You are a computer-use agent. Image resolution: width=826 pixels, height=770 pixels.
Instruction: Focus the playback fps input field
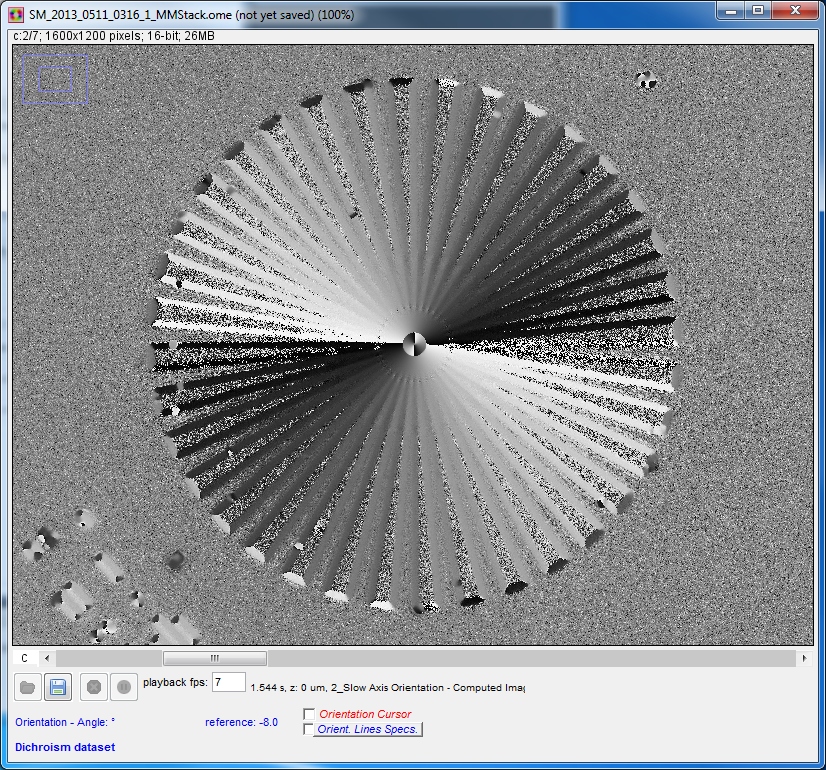tap(228, 682)
